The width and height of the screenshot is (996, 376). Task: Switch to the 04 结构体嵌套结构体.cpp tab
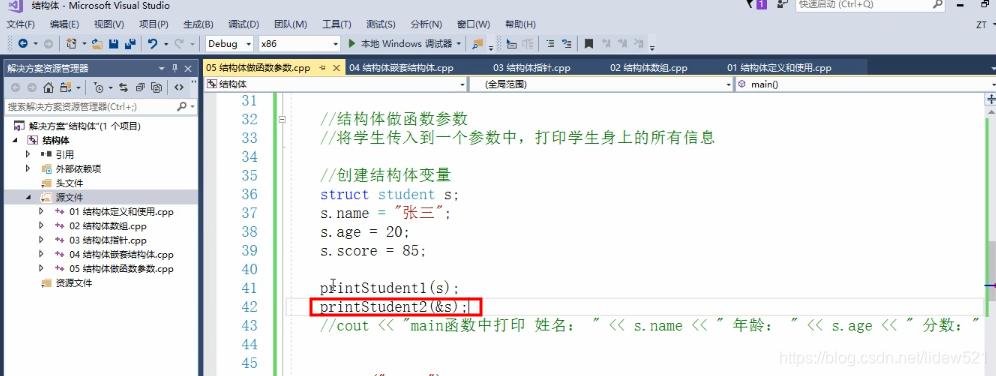[x=401, y=68]
